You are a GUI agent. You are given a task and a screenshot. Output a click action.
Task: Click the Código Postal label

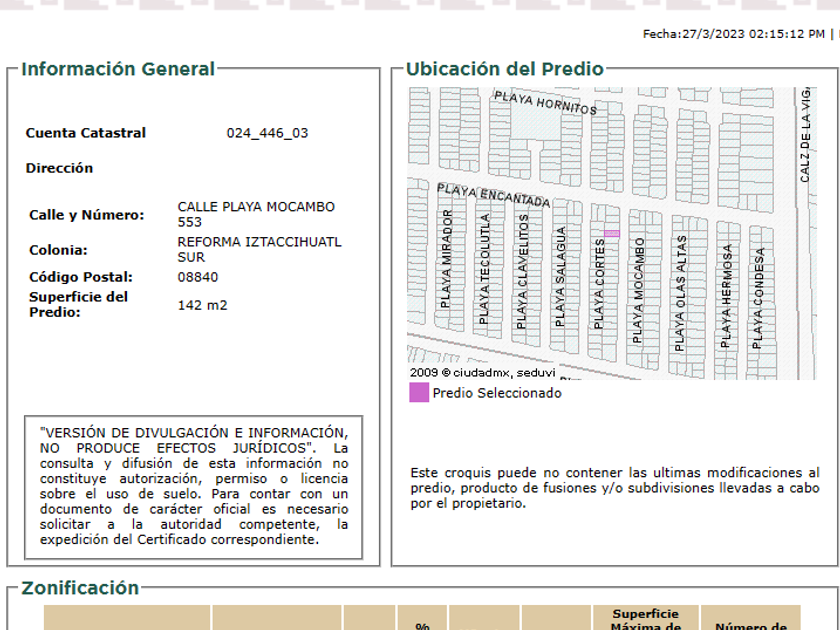point(81,277)
